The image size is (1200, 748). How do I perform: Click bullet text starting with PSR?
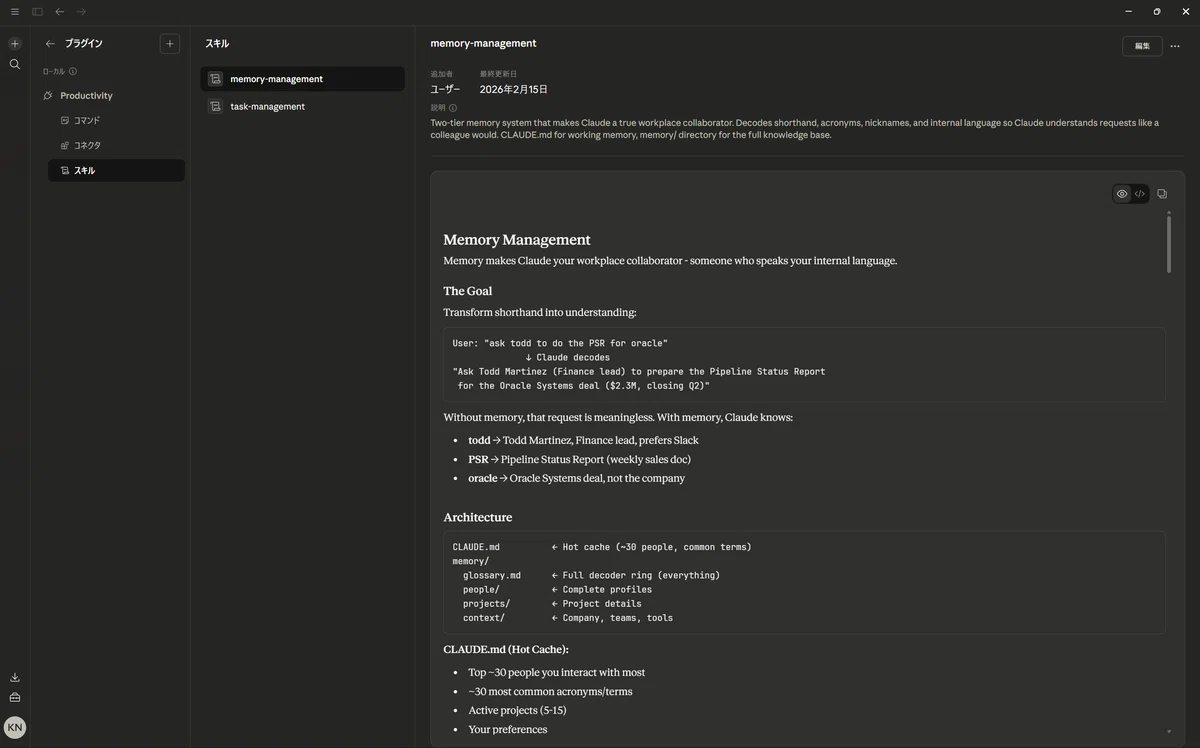pyautogui.click(x=579, y=460)
